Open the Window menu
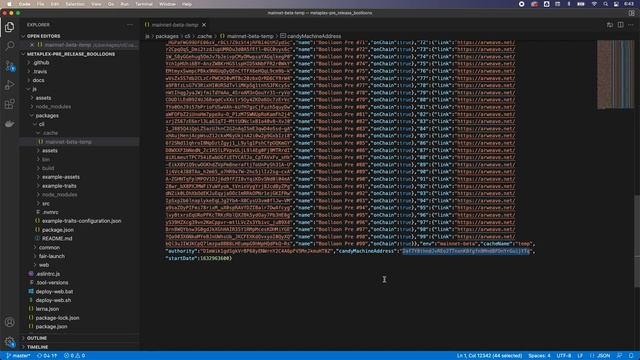The height and width of the screenshot is (360, 640). 167,4
